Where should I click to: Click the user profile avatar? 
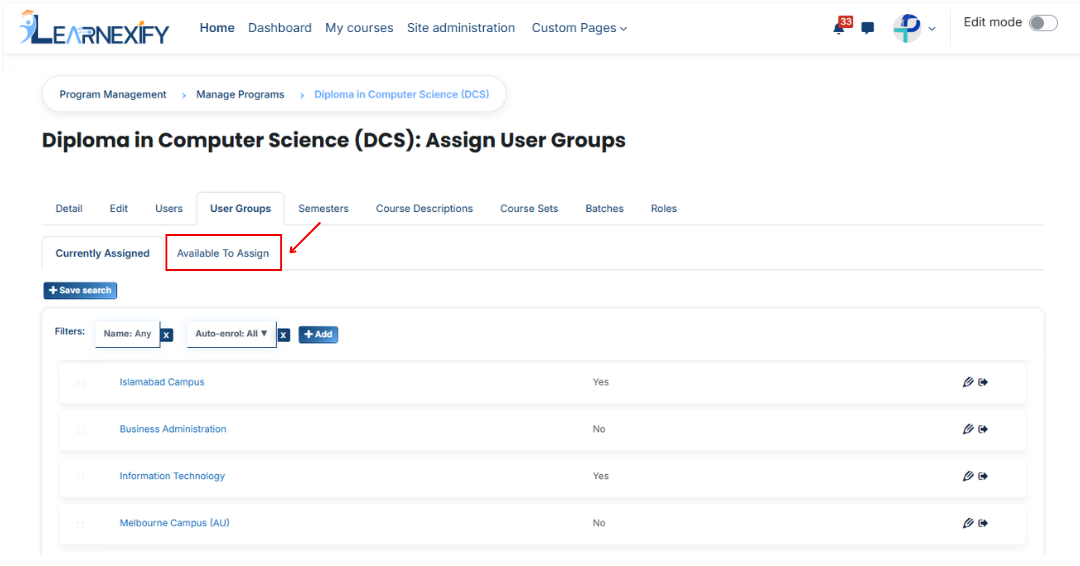907,28
